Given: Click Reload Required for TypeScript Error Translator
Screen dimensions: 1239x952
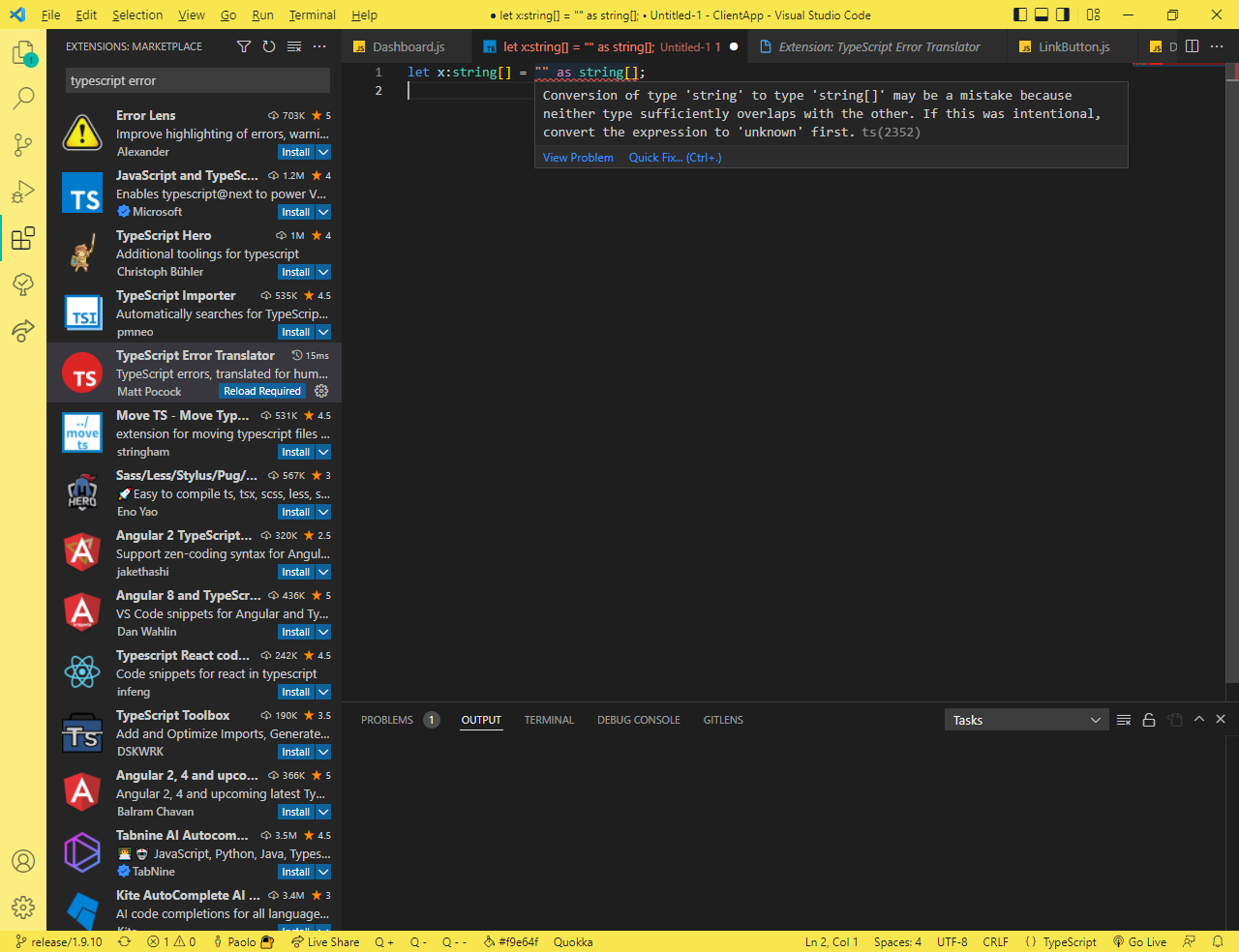Looking at the screenshot, I should tap(262, 391).
